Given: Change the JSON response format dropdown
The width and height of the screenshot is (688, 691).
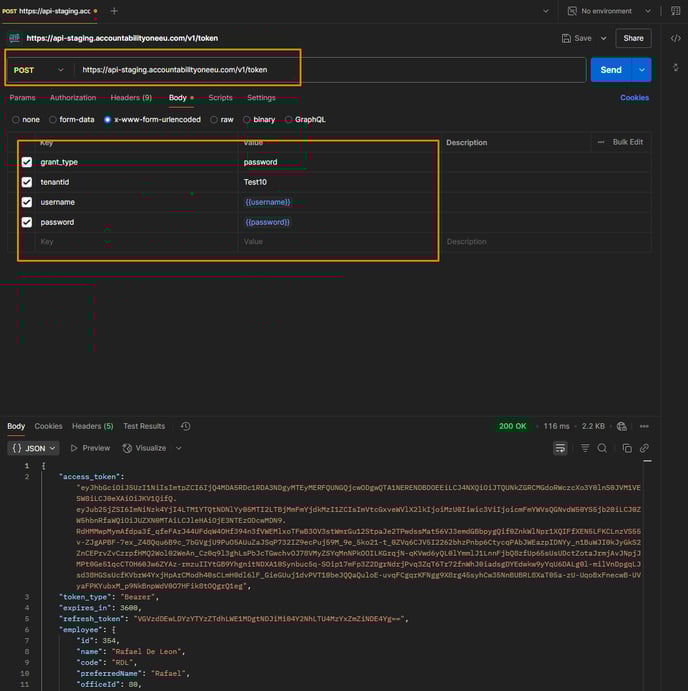Looking at the screenshot, I should [x=33, y=448].
